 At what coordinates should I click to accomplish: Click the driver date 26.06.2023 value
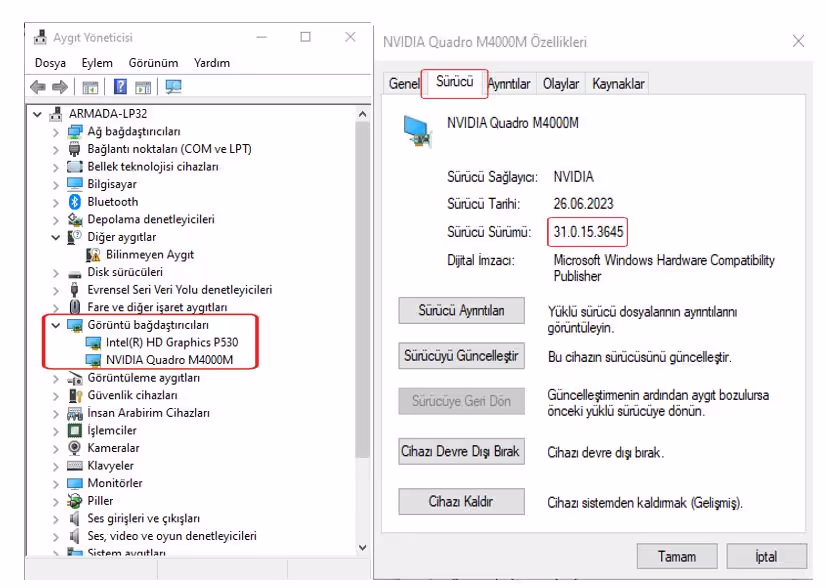tap(583, 203)
